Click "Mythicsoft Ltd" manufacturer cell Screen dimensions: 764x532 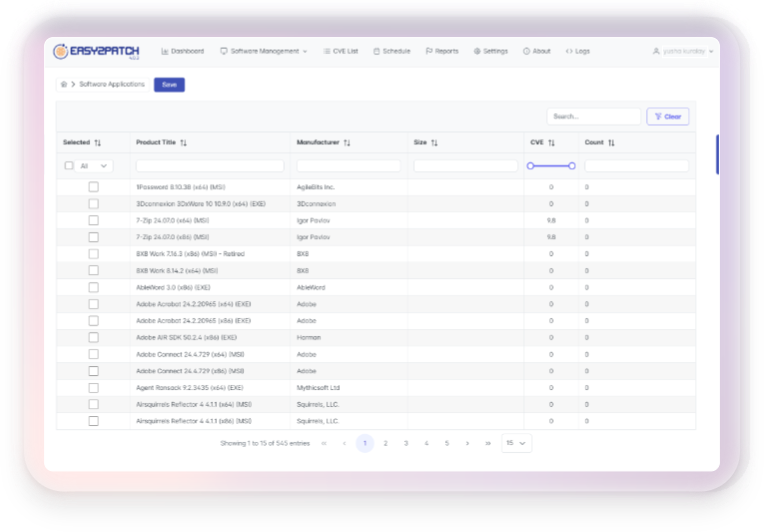(x=318, y=388)
